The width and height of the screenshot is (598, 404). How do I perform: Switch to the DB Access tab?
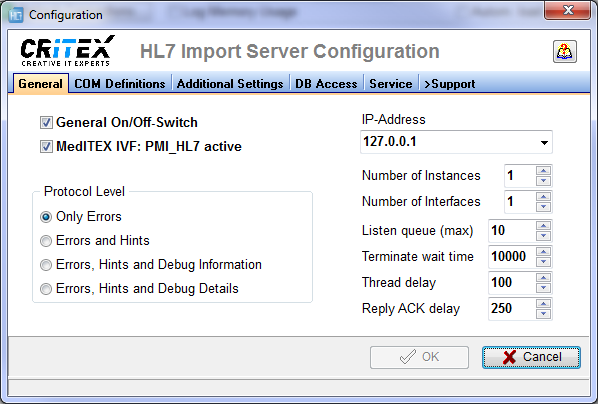326,84
